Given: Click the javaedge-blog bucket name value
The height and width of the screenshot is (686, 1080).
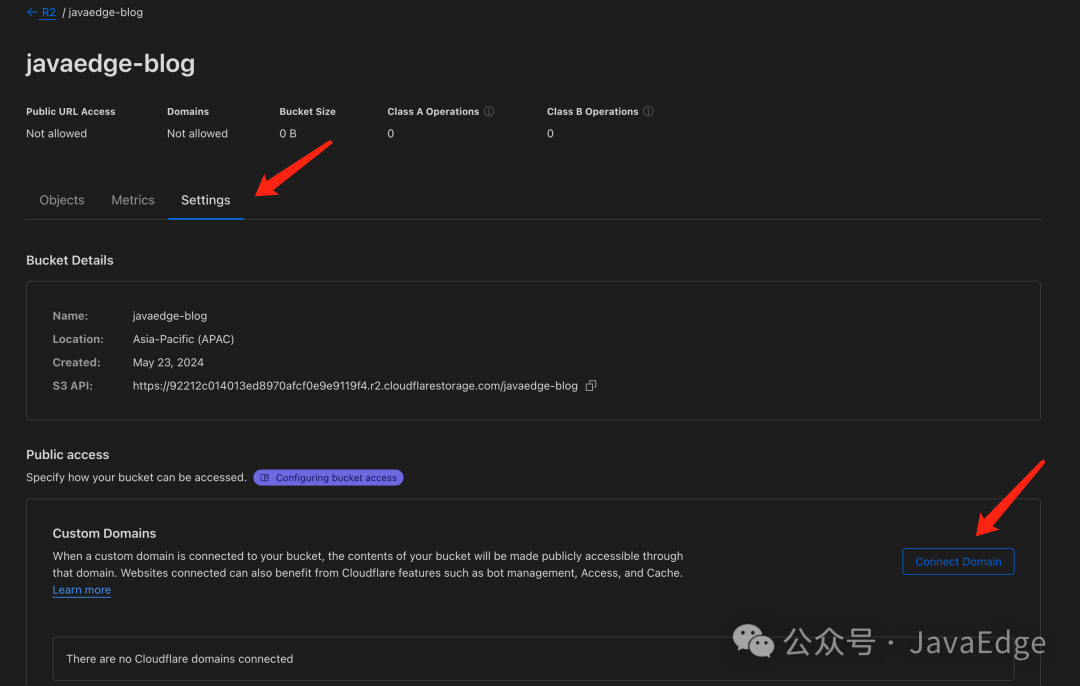Looking at the screenshot, I should click(169, 316).
